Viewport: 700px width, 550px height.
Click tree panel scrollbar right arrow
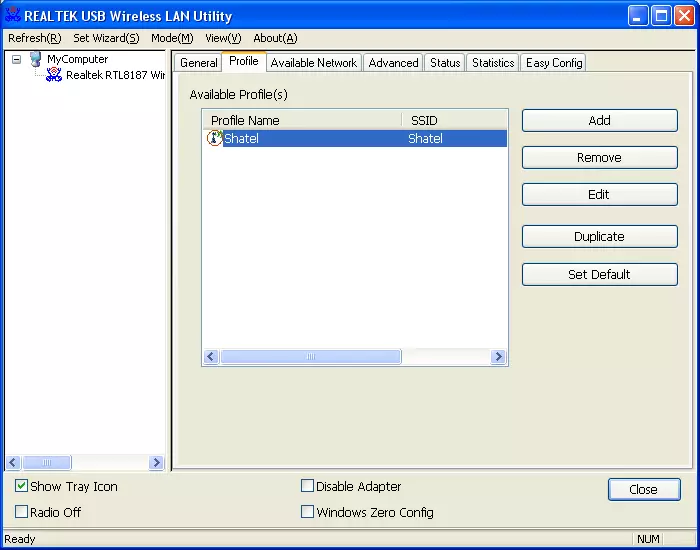tap(156, 462)
